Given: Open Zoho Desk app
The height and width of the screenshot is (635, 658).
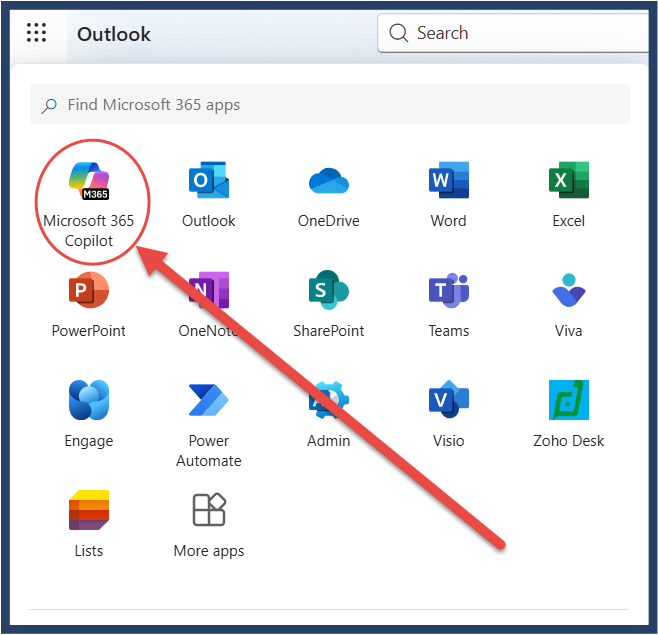Looking at the screenshot, I should 569,414.
